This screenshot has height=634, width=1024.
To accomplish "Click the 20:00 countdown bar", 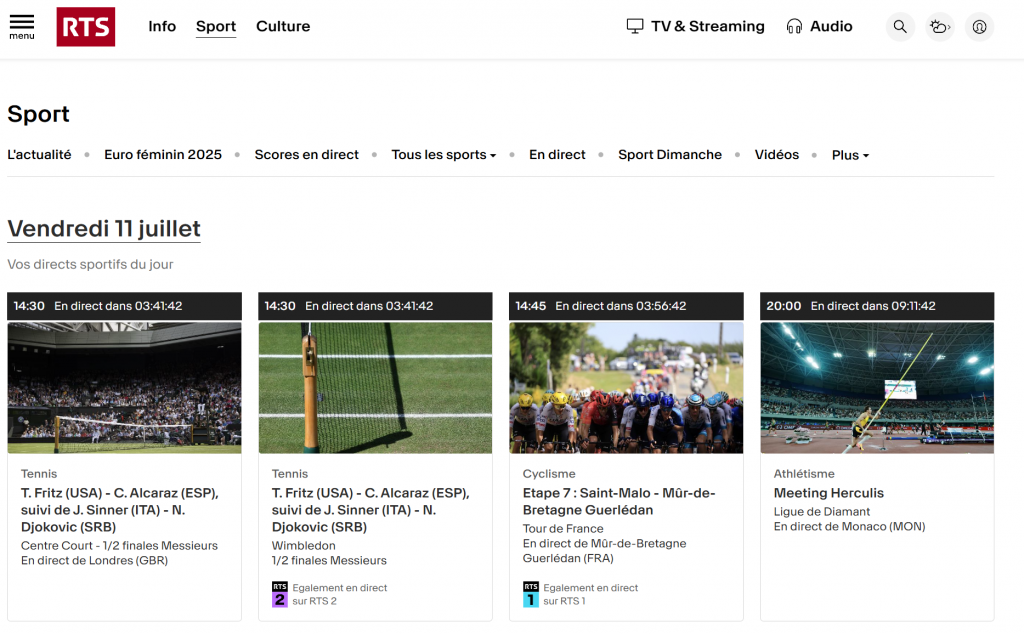I will (x=877, y=306).
